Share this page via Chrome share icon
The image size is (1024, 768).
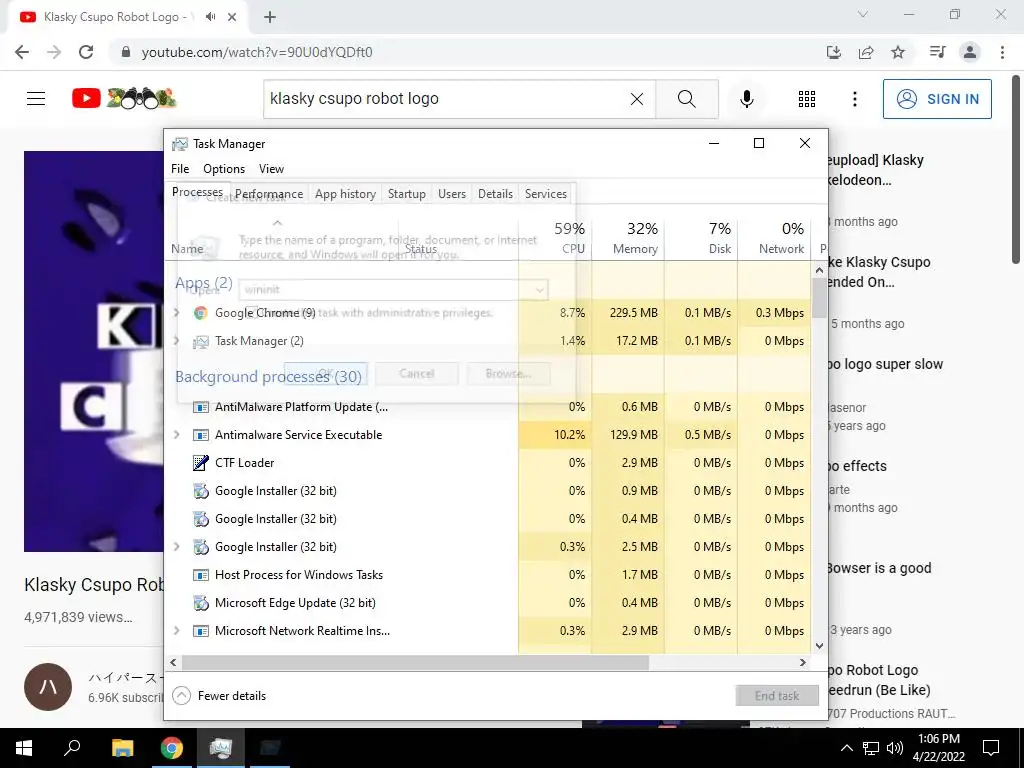coord(866,52)
